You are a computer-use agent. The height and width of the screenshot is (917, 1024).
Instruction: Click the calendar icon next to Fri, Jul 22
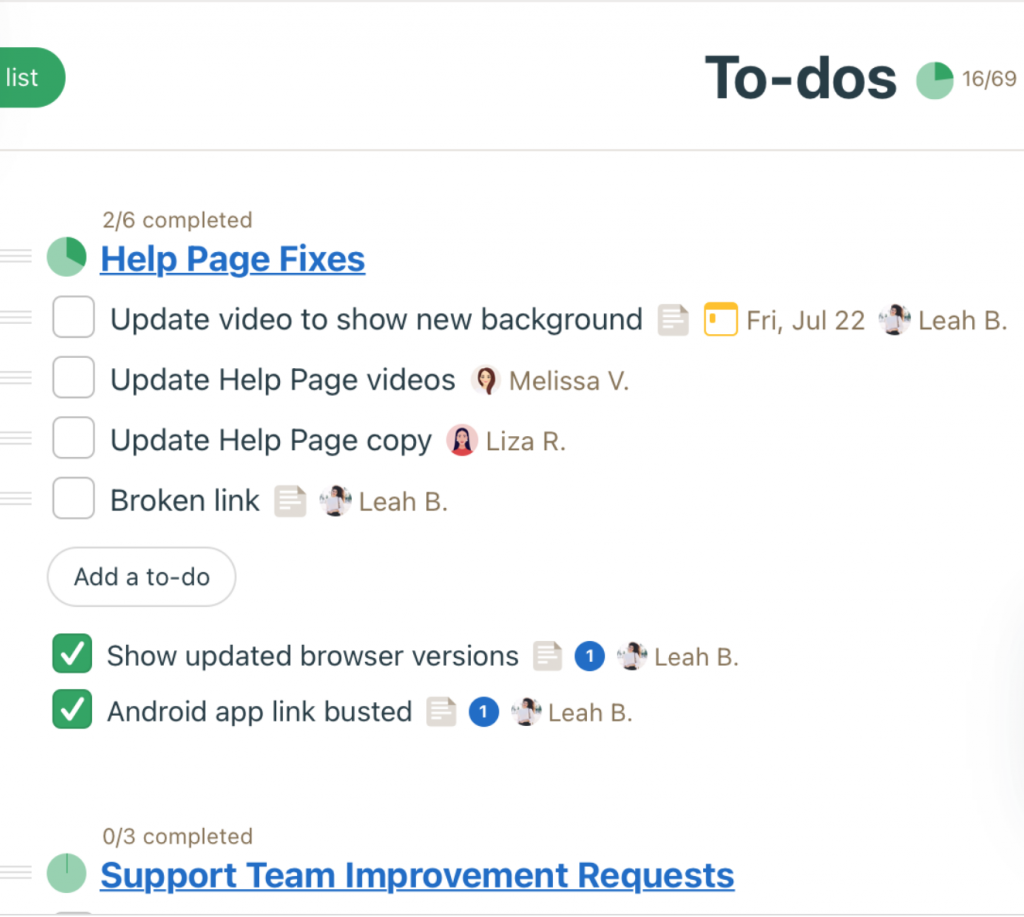721,319
